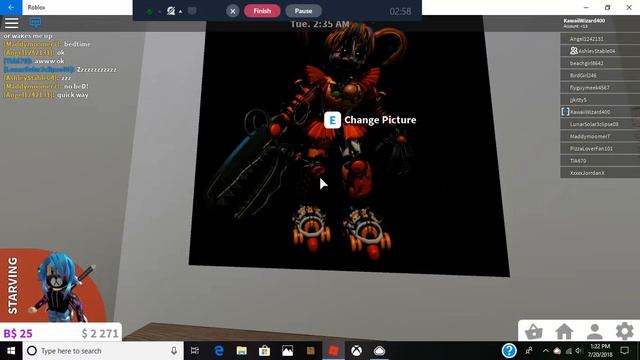This screenshot has width=640, height=360.
Task: Activate Cortana microphone in search box
Action: 174,351
